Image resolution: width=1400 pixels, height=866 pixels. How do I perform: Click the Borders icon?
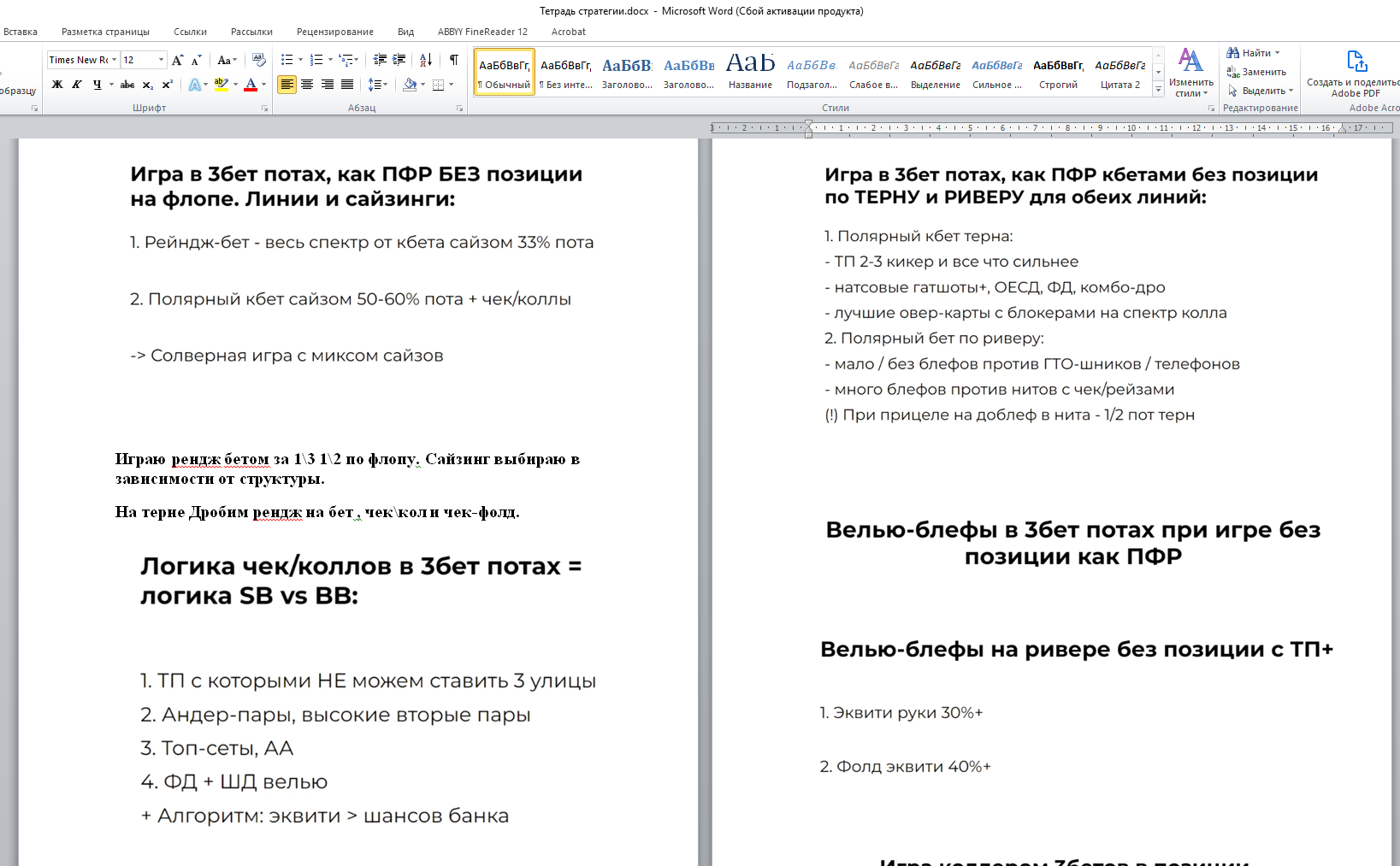click(x=438, y=85)
